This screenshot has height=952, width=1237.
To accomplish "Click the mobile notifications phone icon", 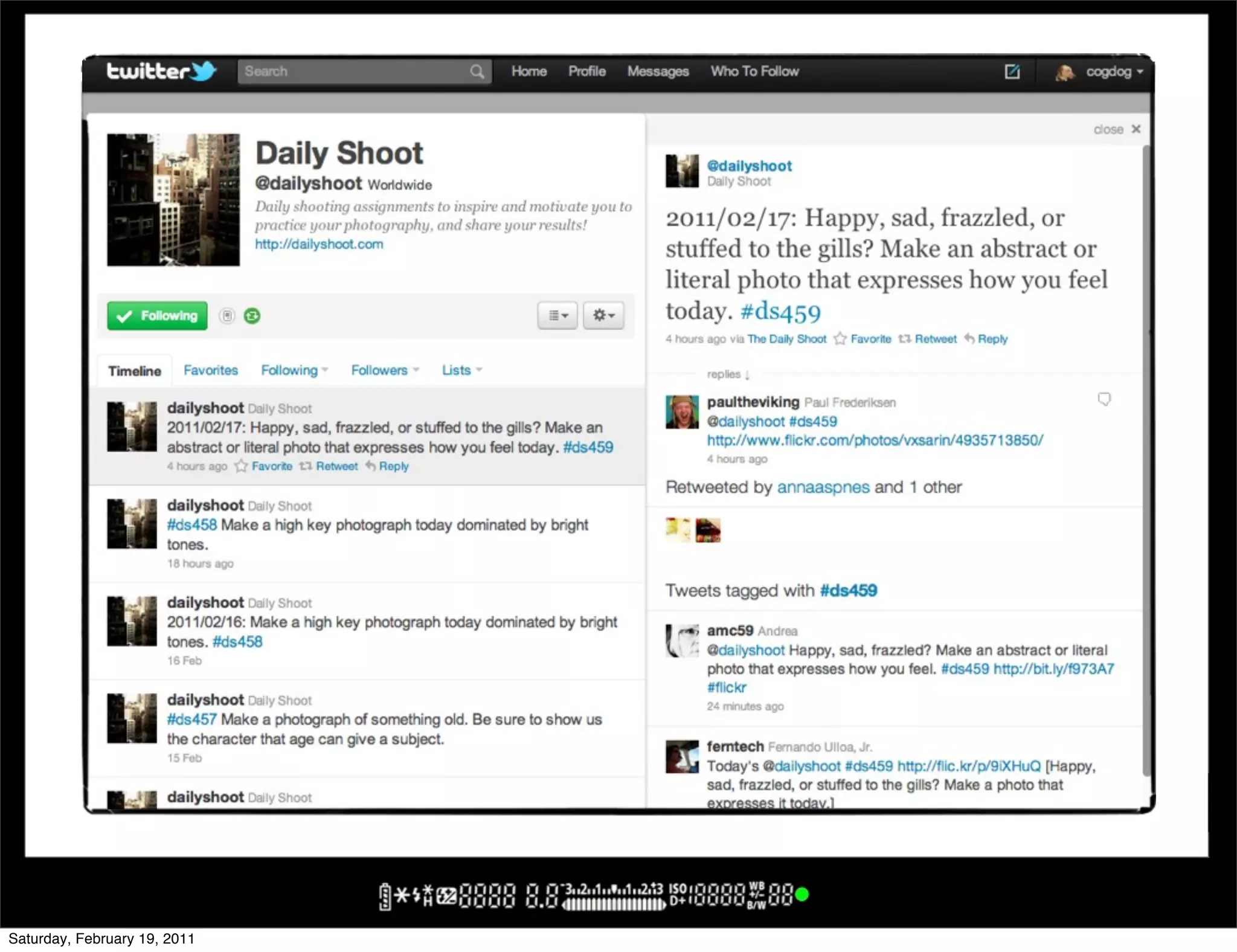I will pos(227,316).
